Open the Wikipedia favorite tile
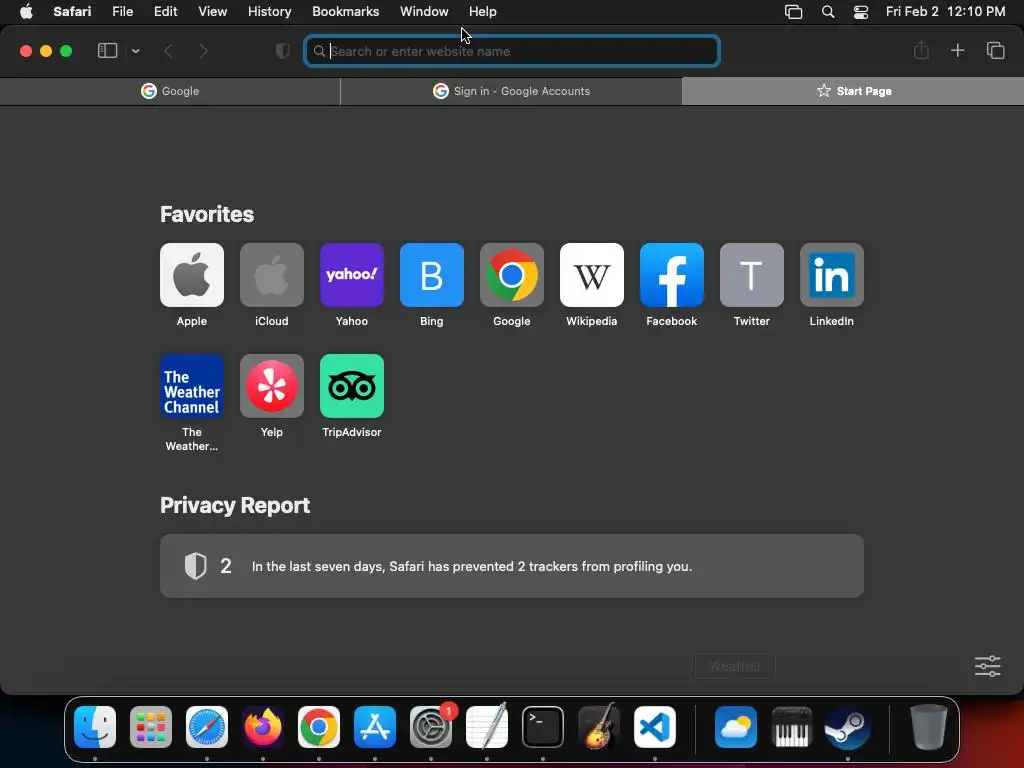This screenshot has height=768, width=1024. (592, 275)
